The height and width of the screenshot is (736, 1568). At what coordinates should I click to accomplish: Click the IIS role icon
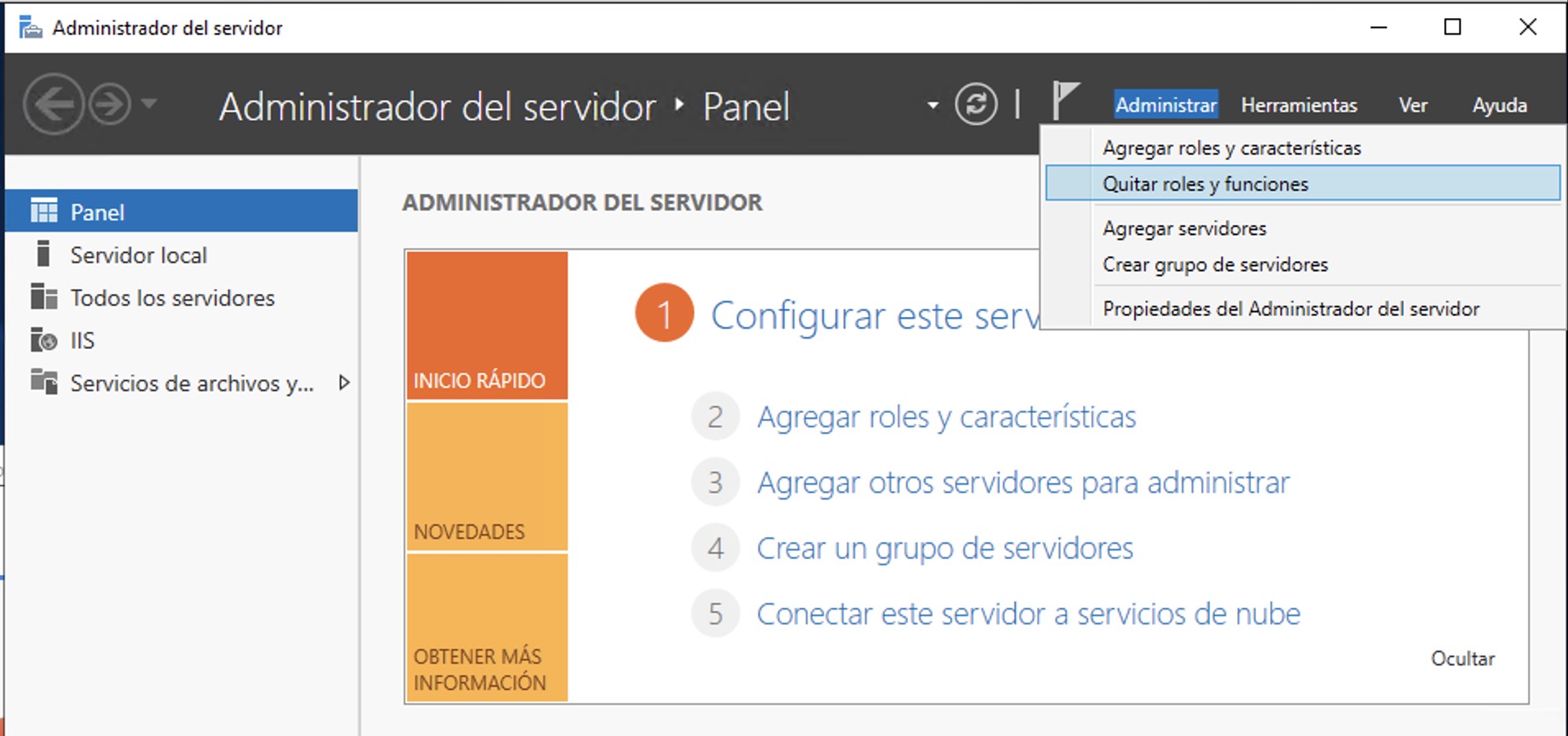pos(44,339)
